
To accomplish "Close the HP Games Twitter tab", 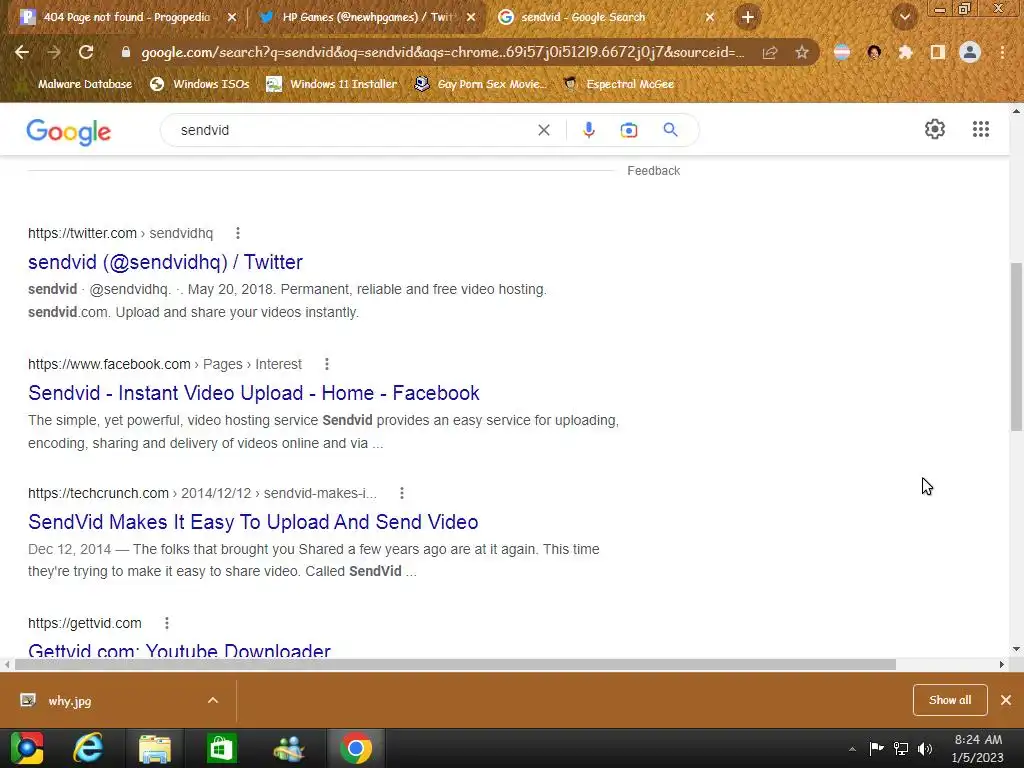I will click(471, 18).
